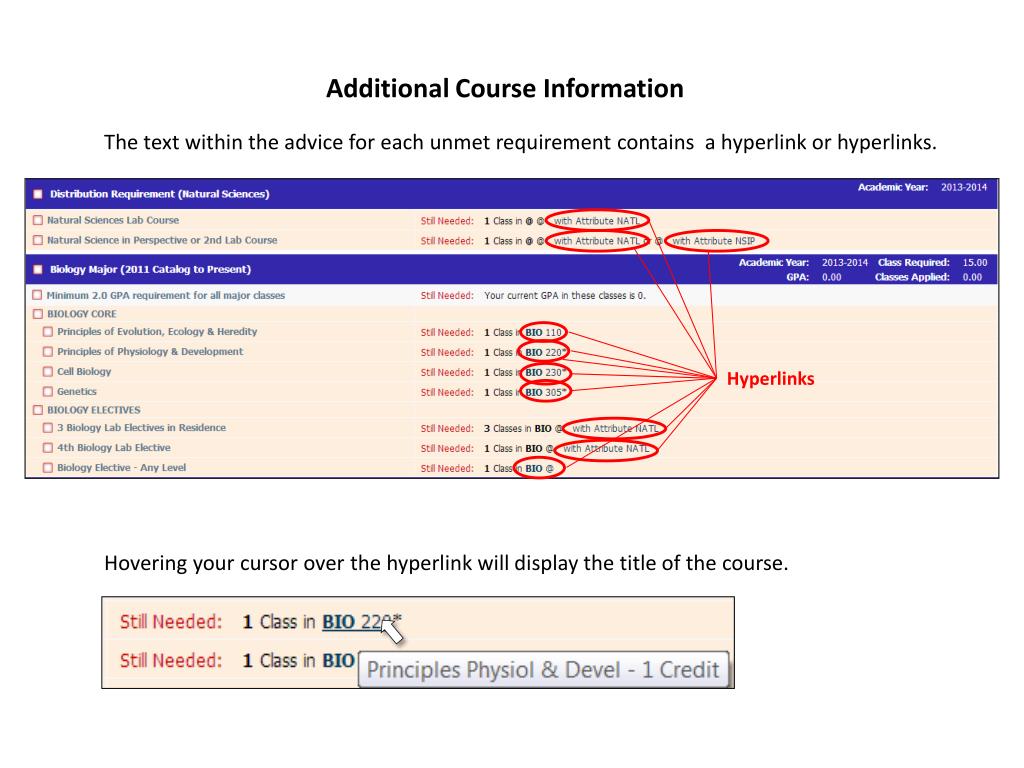Click the 4th Biology Lab Elective label

pyautogui.click(x=114, y=448)
